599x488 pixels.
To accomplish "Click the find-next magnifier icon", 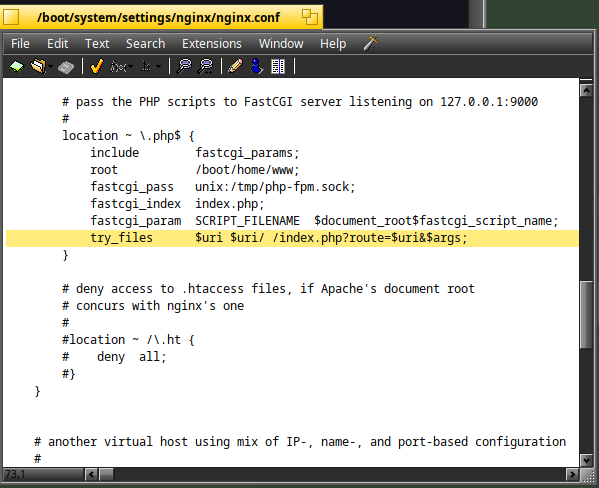I will pyautogui.click(x=206, y=66).
